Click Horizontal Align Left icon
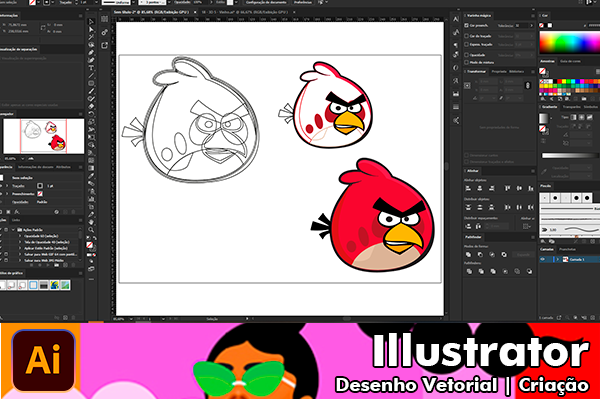The height and width of the screenshot is (400, 600). (468, 188)
